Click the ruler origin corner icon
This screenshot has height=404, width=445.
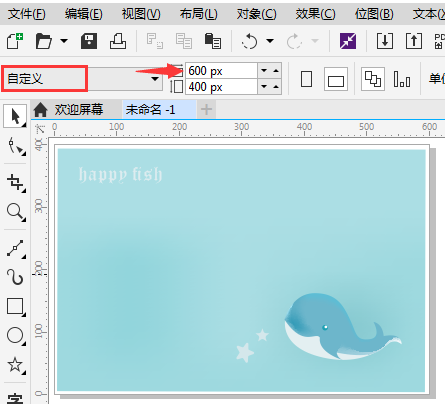click(40, 128)
